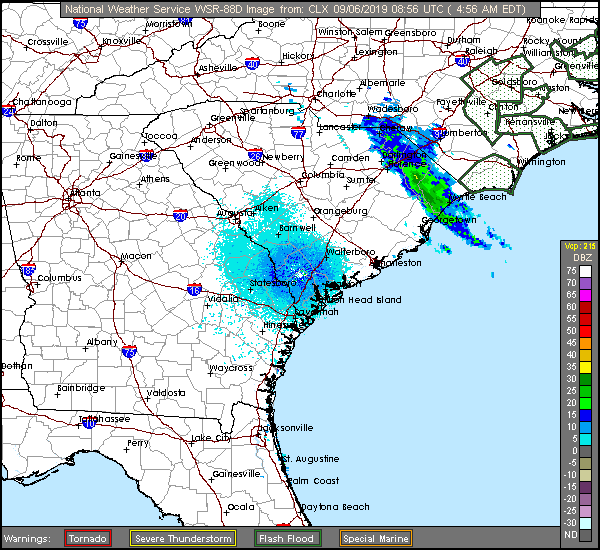Click the Myrtle Beach city label
Viewport: 600px width, 550px height.
click(479, 197)
